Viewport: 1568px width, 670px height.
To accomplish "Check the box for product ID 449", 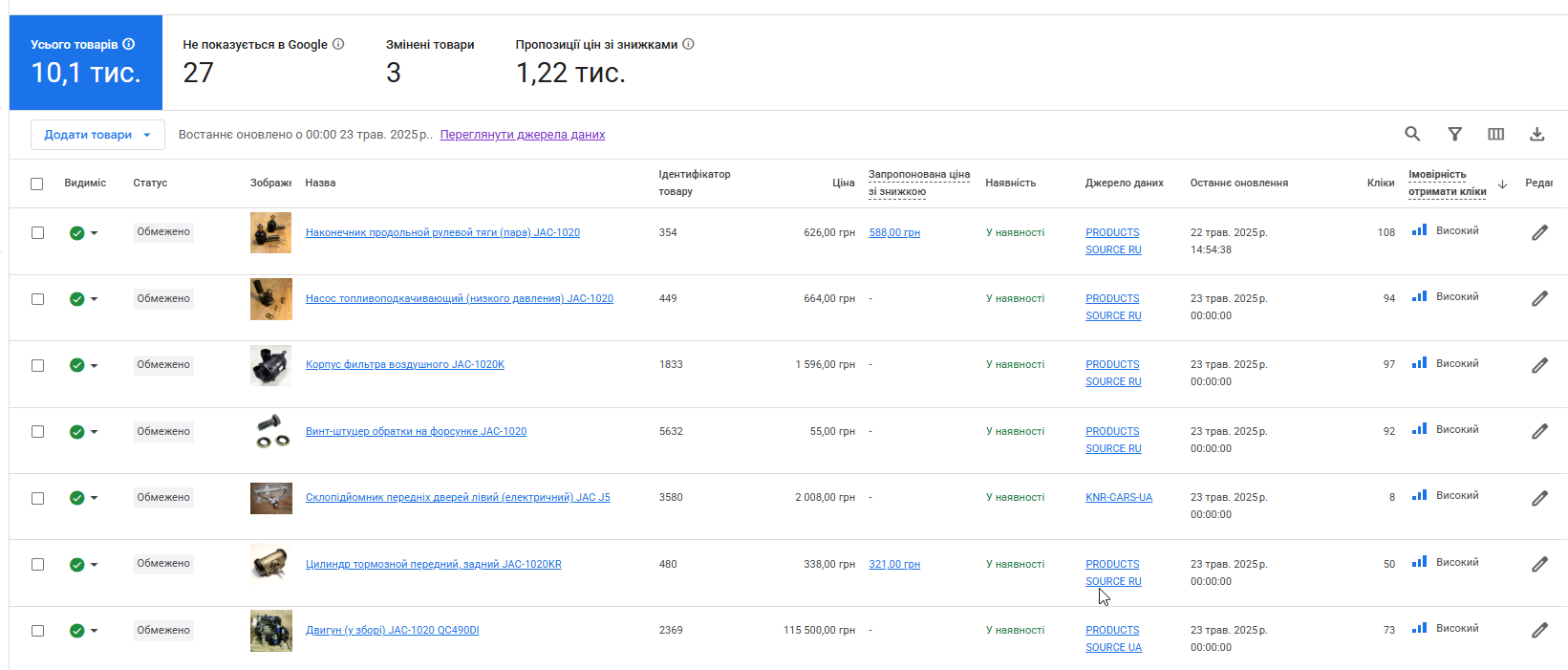I will coord(37,299).
